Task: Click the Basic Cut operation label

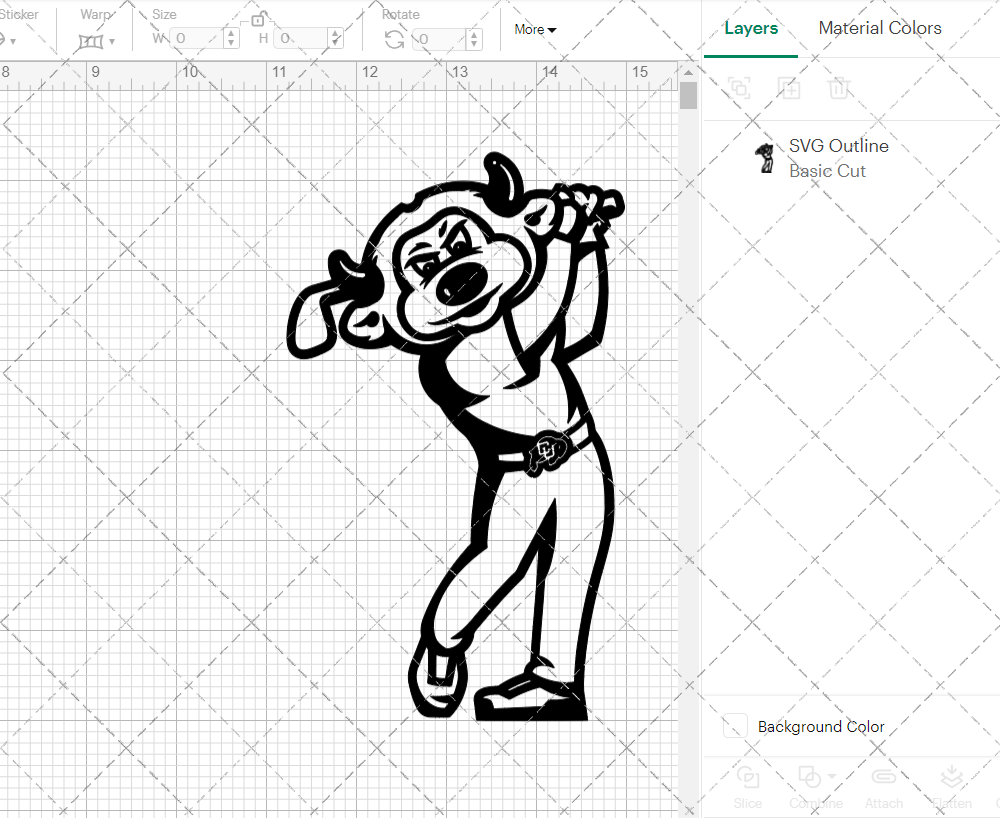Action: point(827,171)
